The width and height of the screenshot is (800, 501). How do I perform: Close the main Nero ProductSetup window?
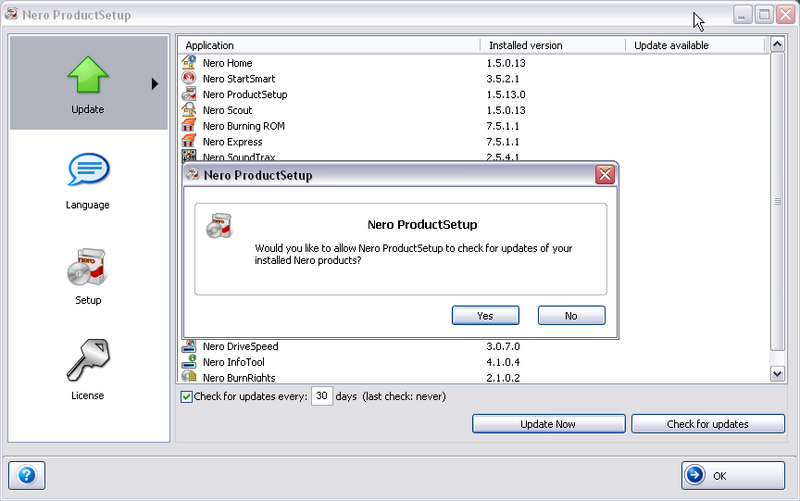point(785,14)
